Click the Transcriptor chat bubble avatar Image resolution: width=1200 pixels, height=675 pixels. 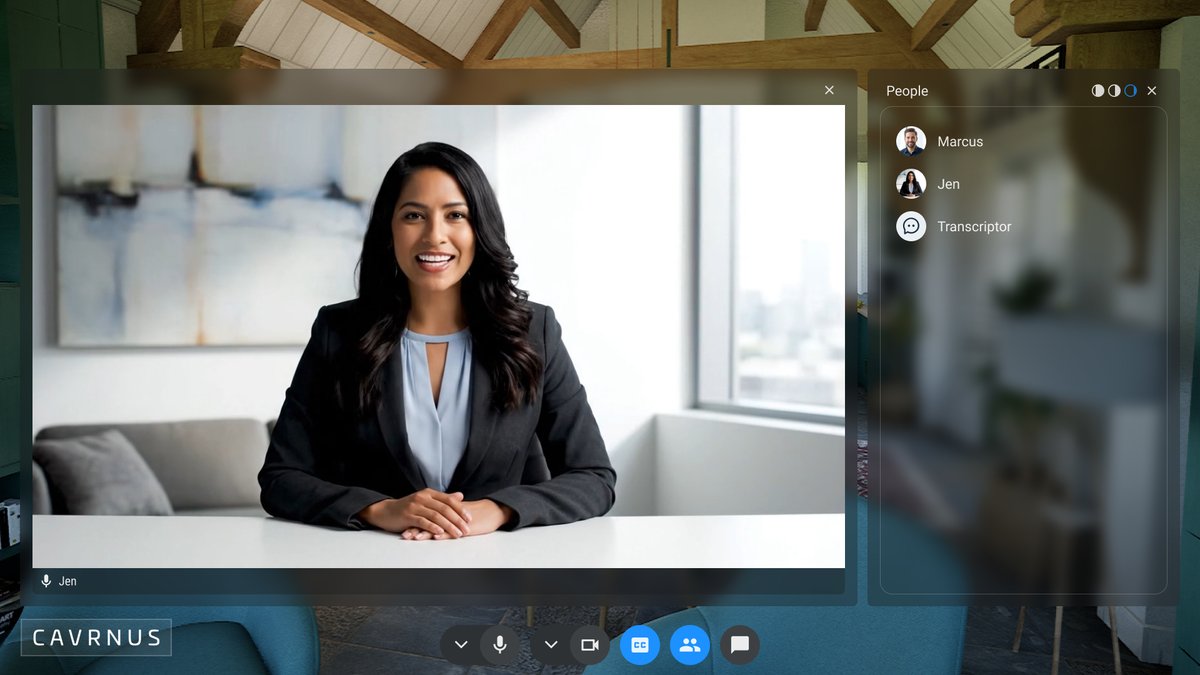click(x=911, y=226)
